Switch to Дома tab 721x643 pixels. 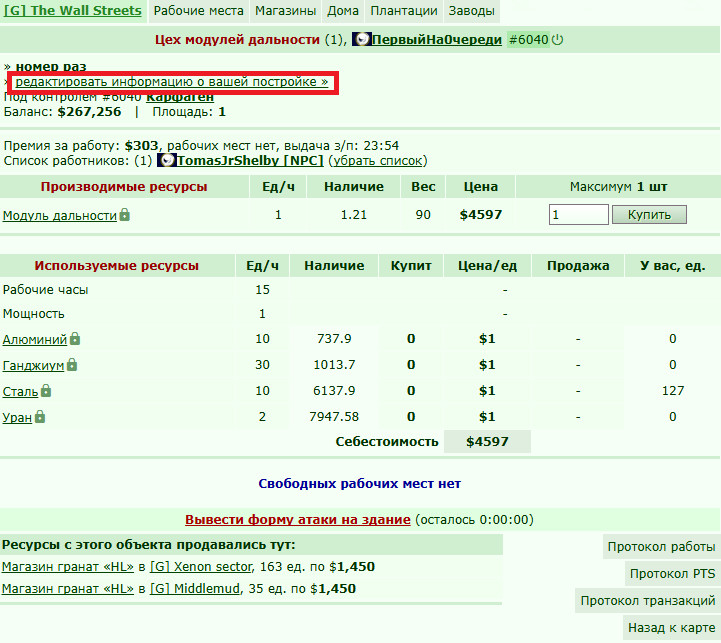tap(343, 11)
